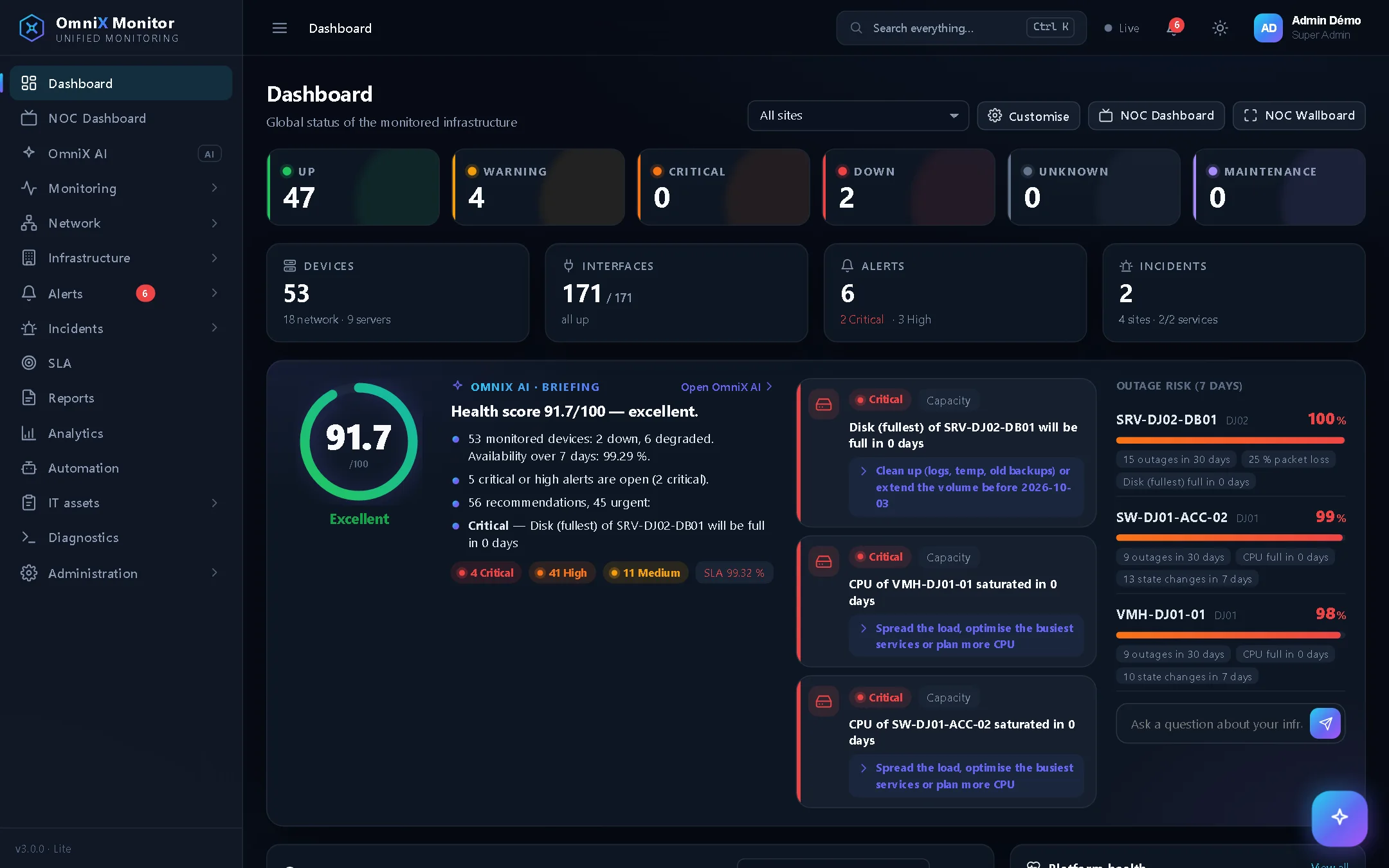
Task: Click the 91.7 health score gauge
Action: pyautogui.click(x=359, y=442)
